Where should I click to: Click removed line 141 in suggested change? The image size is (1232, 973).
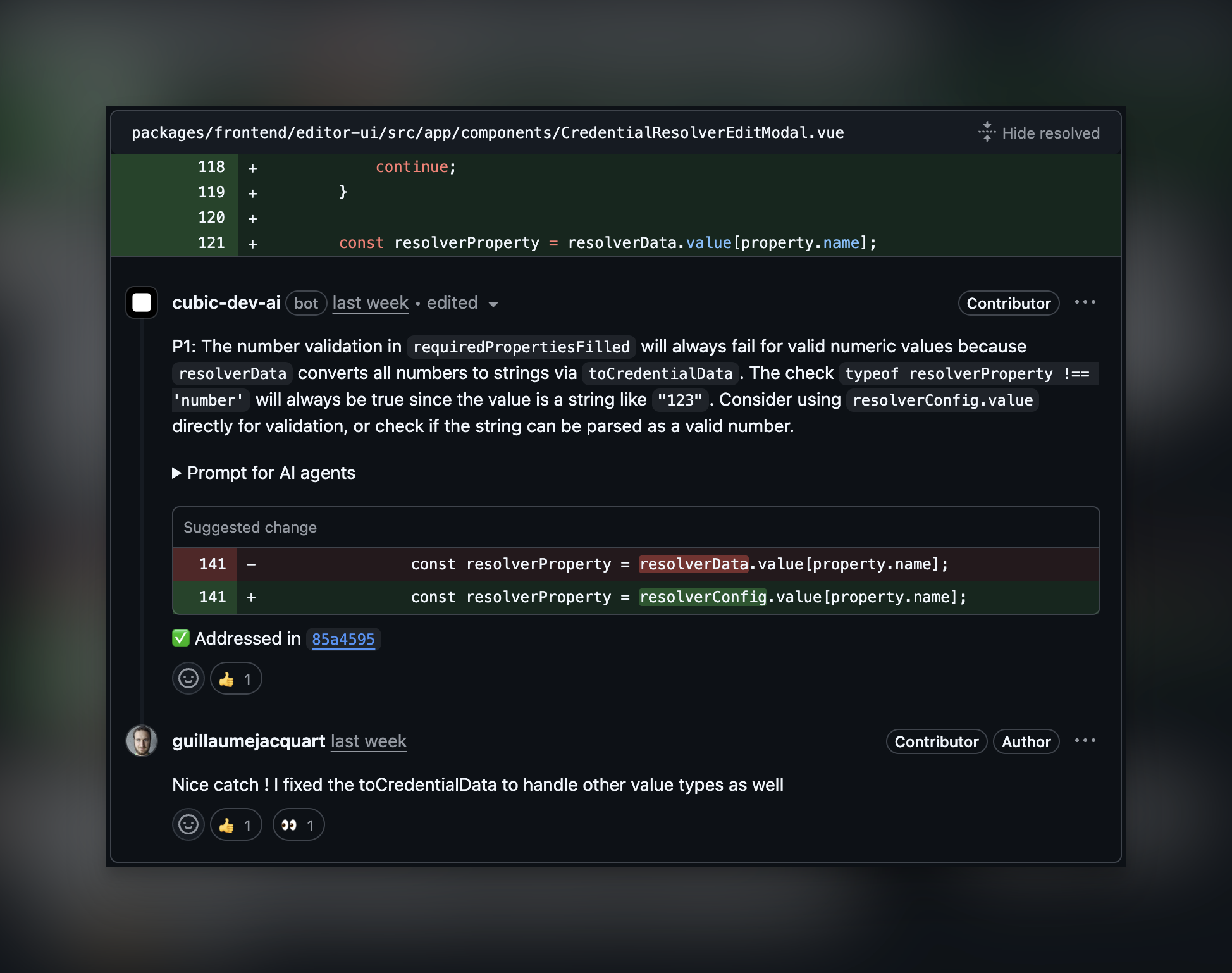(636, 564)
